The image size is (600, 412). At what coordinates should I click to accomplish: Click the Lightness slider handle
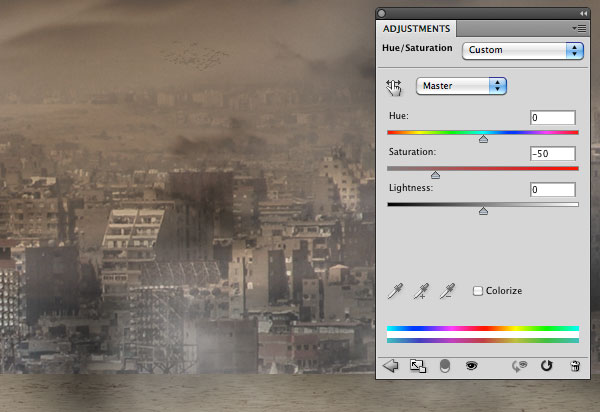click(x=483, y=211)
